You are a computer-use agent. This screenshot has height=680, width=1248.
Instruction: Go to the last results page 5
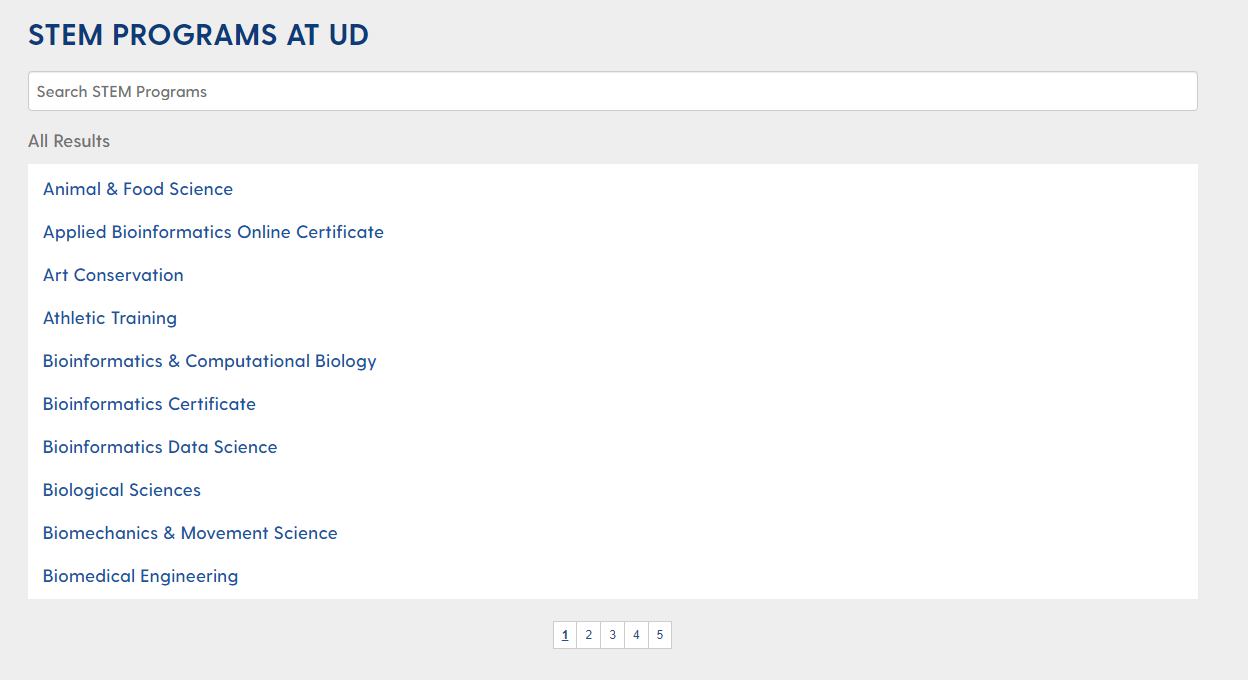[x=660, y=634]
